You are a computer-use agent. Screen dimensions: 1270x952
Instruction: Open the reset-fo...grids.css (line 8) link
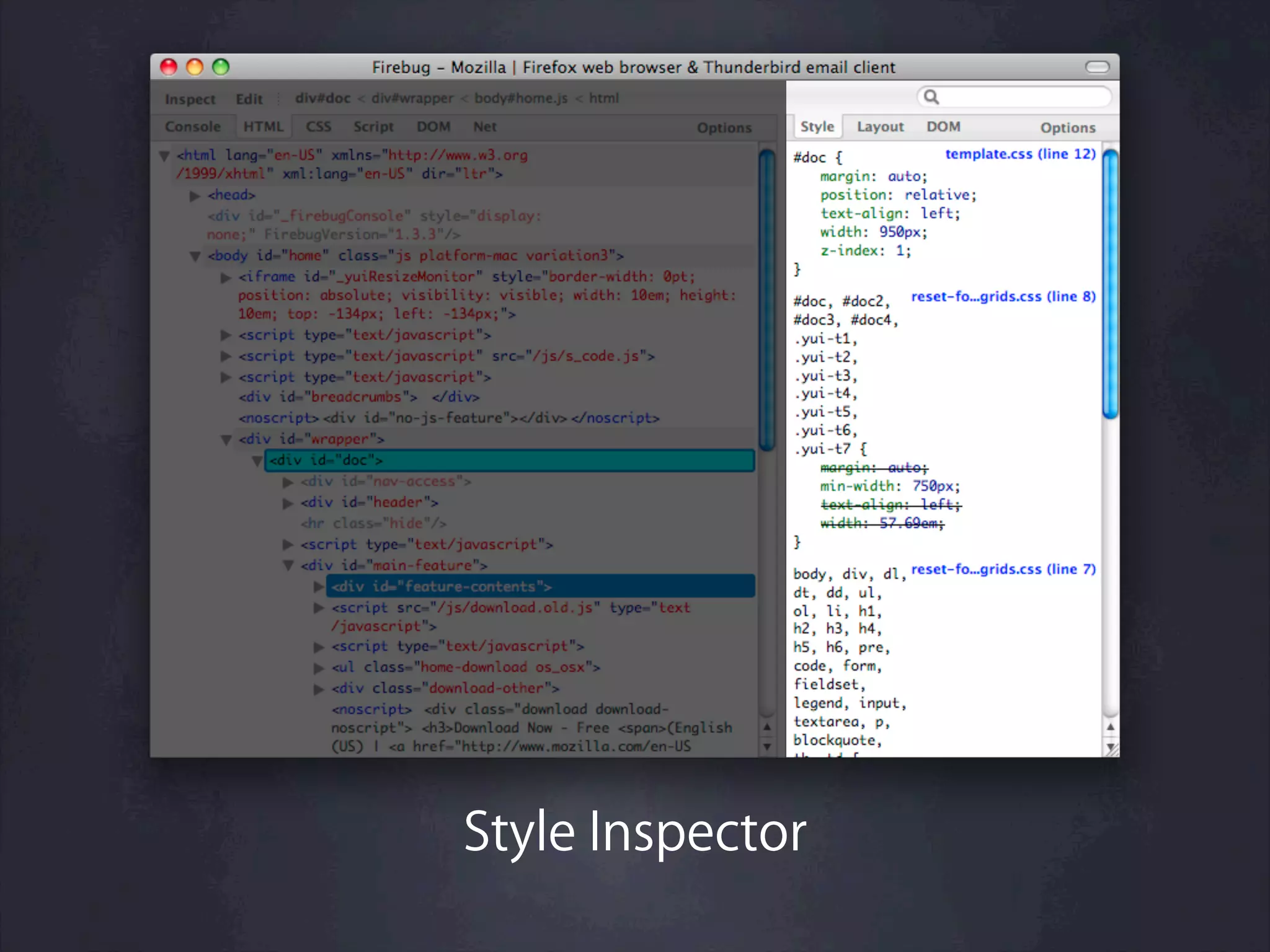tap(1003, 296)
